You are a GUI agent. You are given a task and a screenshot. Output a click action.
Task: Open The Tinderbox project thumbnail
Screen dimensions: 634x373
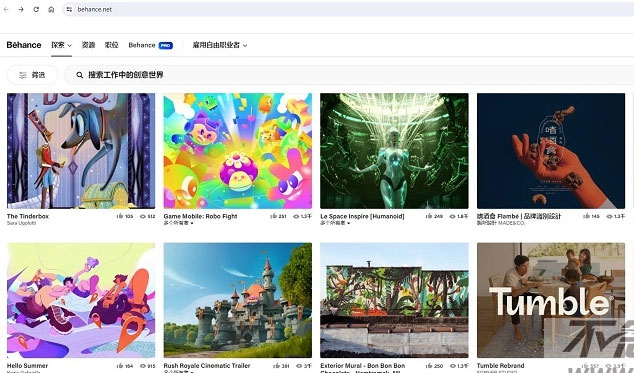(x=81, y=151)
